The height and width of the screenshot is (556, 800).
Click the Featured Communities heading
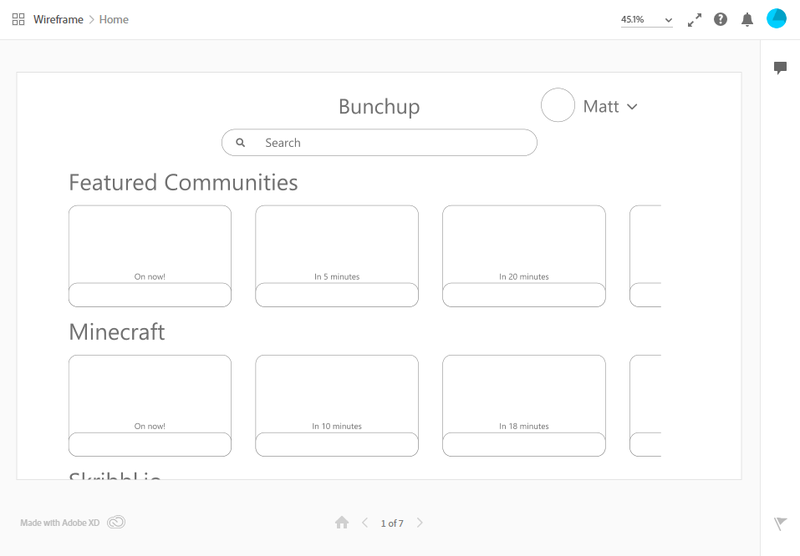[183, 183]
